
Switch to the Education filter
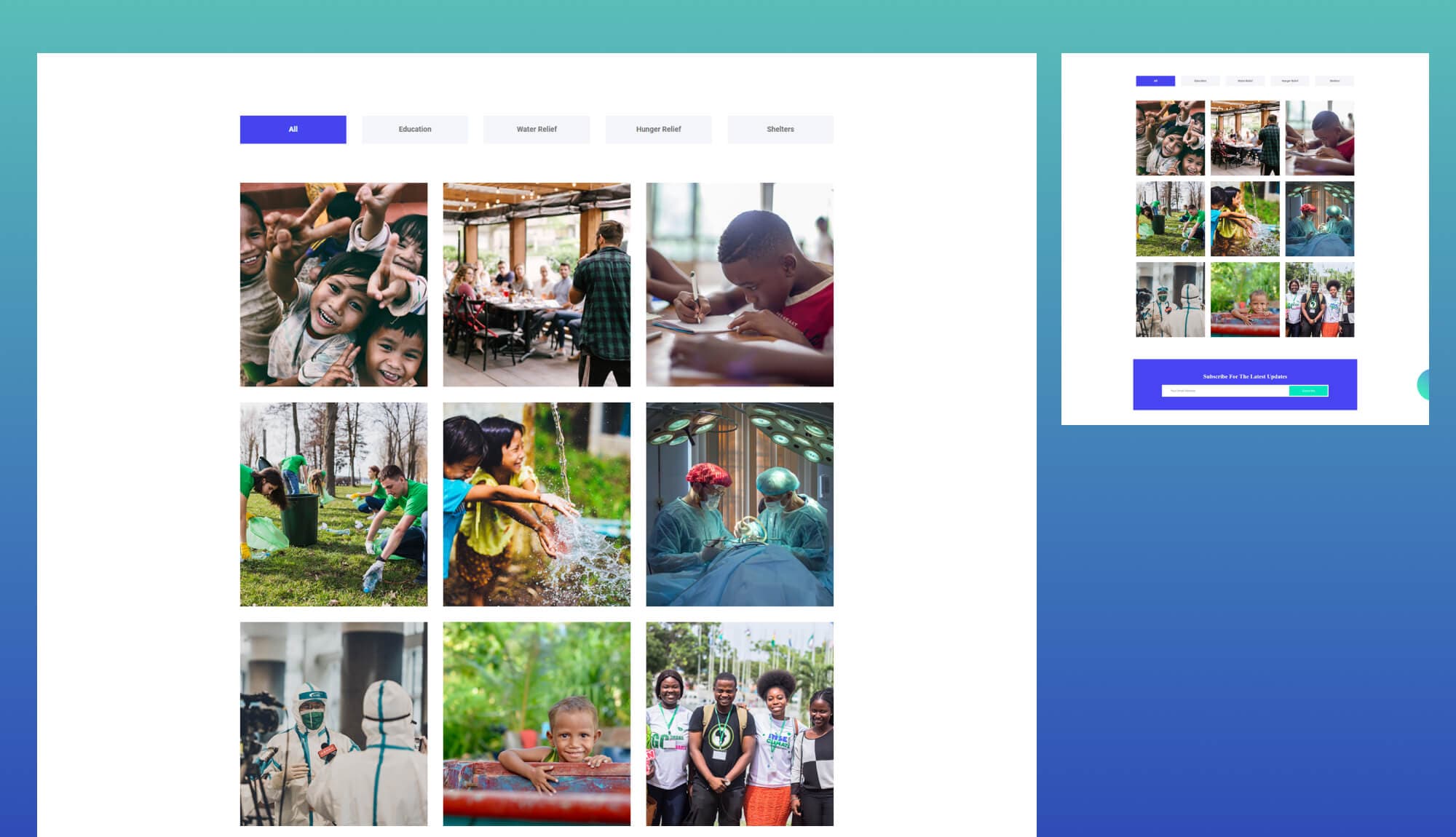(415, 130)
